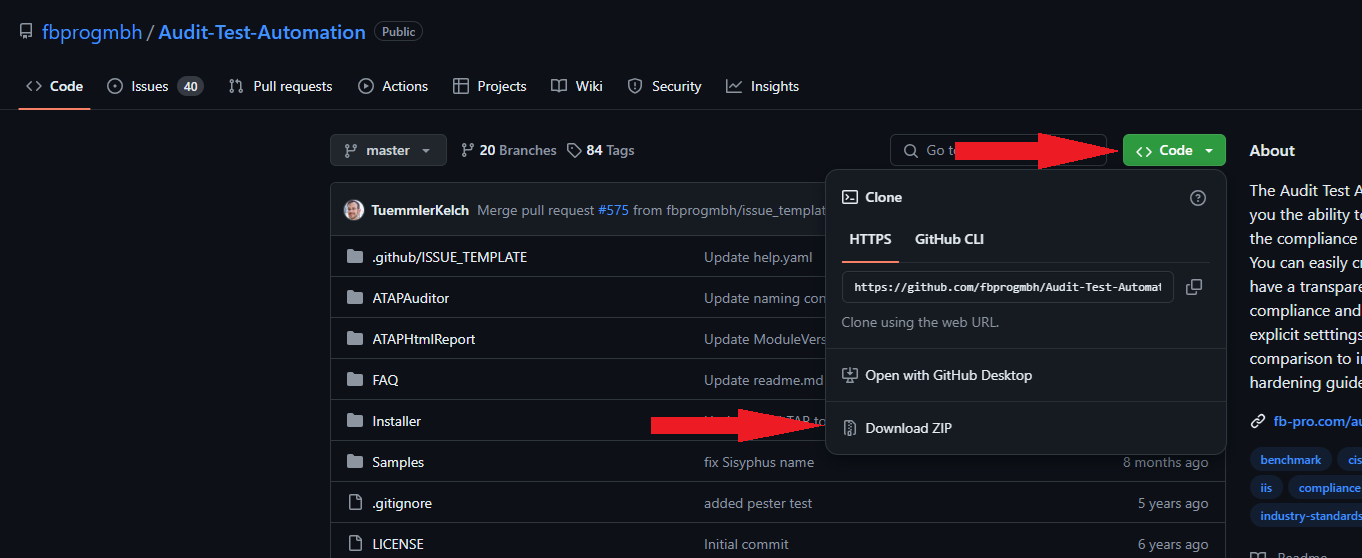Click the Issues count badge 40

[x=190, y=86]
